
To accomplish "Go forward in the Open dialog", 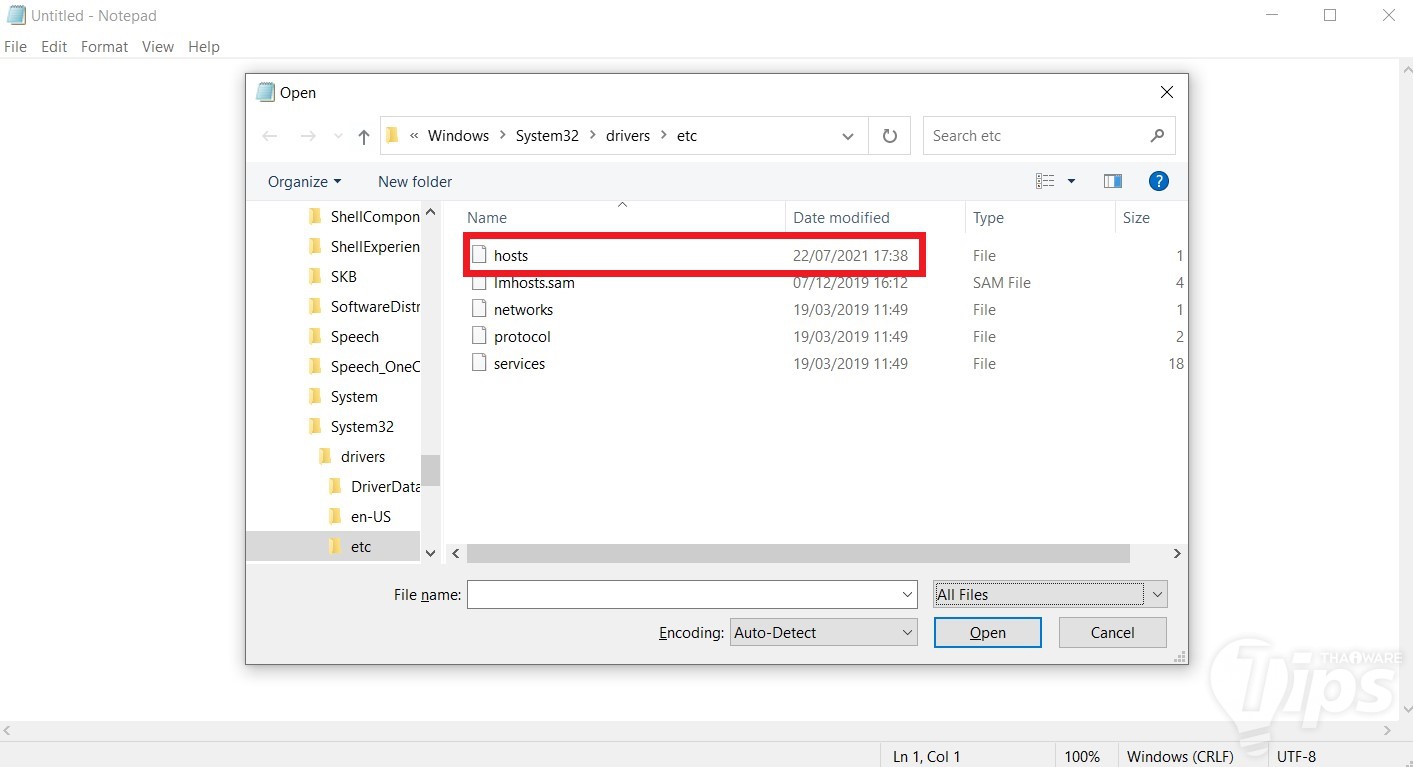I will [308, 136].
